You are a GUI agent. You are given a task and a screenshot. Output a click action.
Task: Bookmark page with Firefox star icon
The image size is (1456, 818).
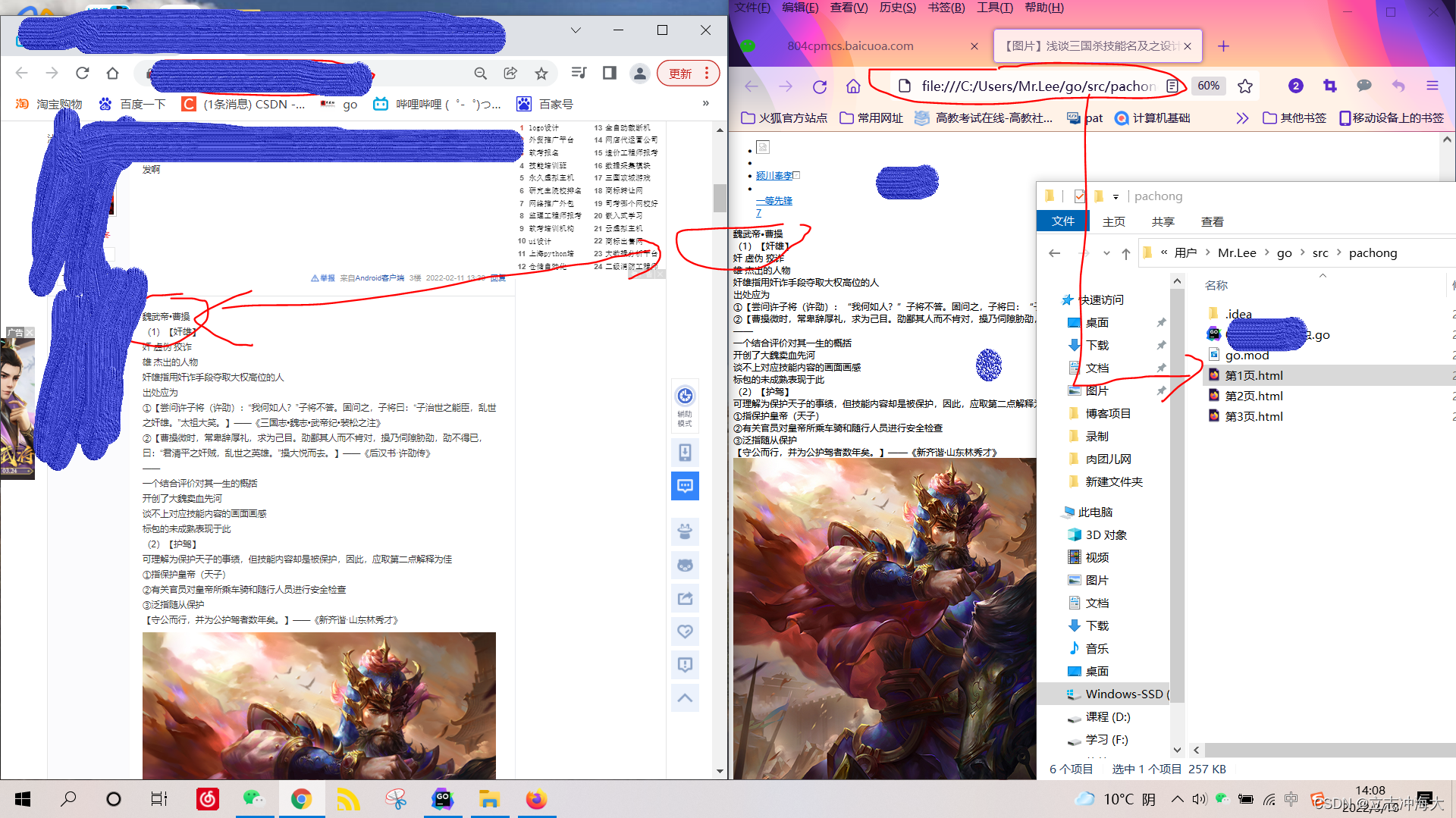tap(1245, 86)
